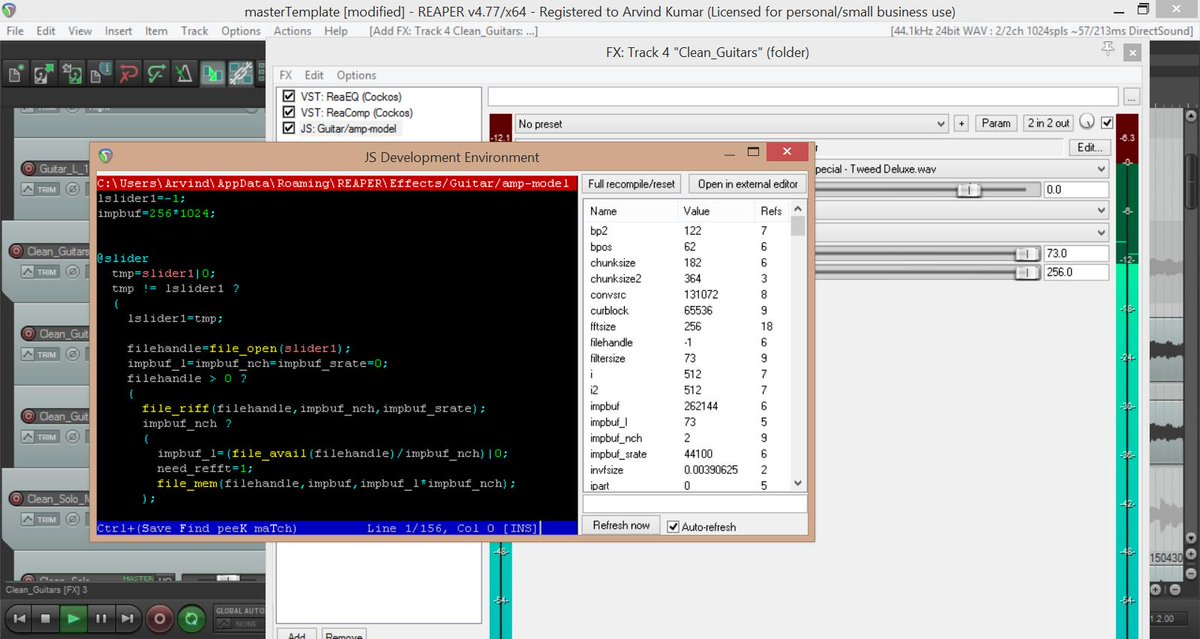Click the variable list scrollbar down arrow
The image size is (1200, 639).
[x=797, y=483]
